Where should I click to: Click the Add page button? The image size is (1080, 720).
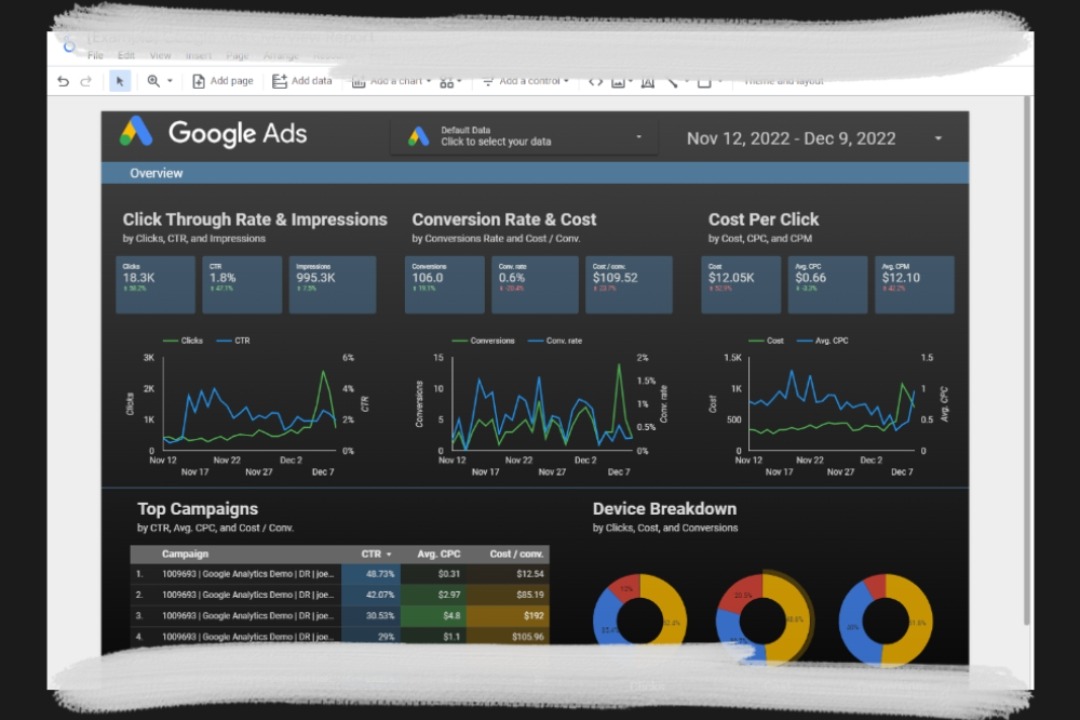point(222,81)
